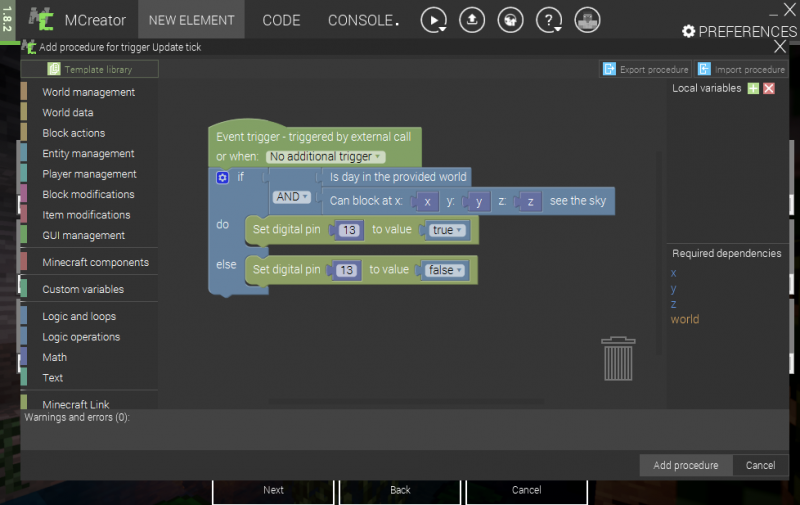Open the help question mark icon

click(548, 20)
